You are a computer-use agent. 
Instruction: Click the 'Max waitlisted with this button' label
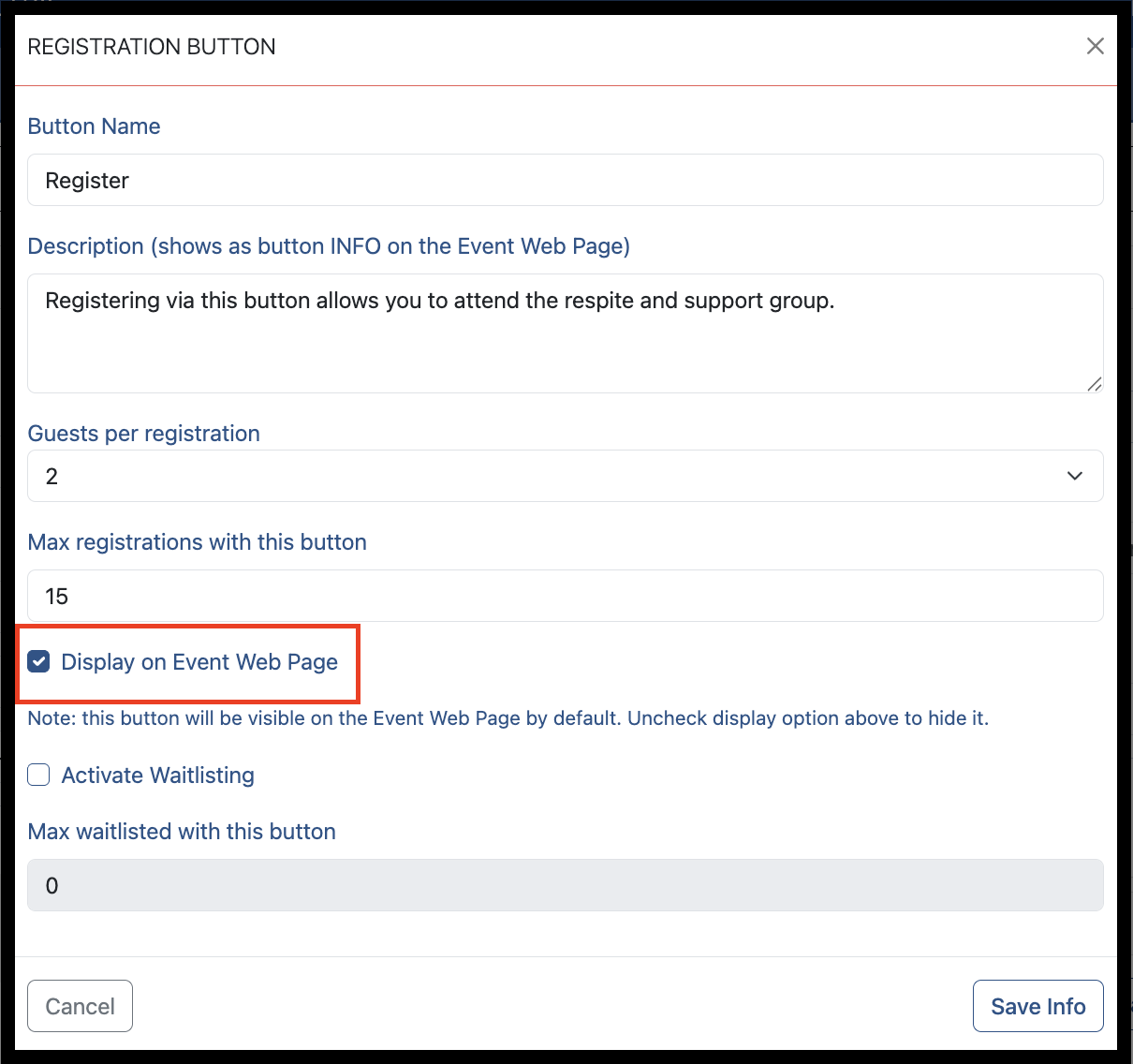(182, 832)
